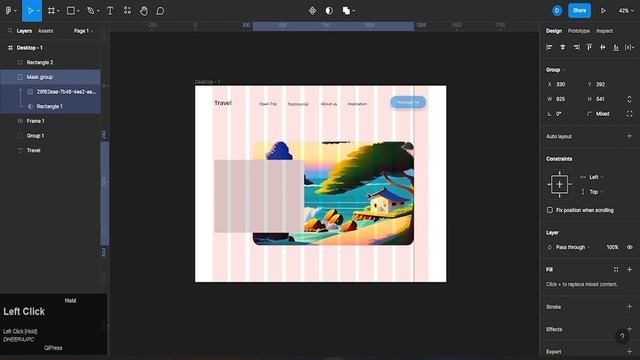
Task: Open the Figma main menu icon
Action: coord(8,11)
